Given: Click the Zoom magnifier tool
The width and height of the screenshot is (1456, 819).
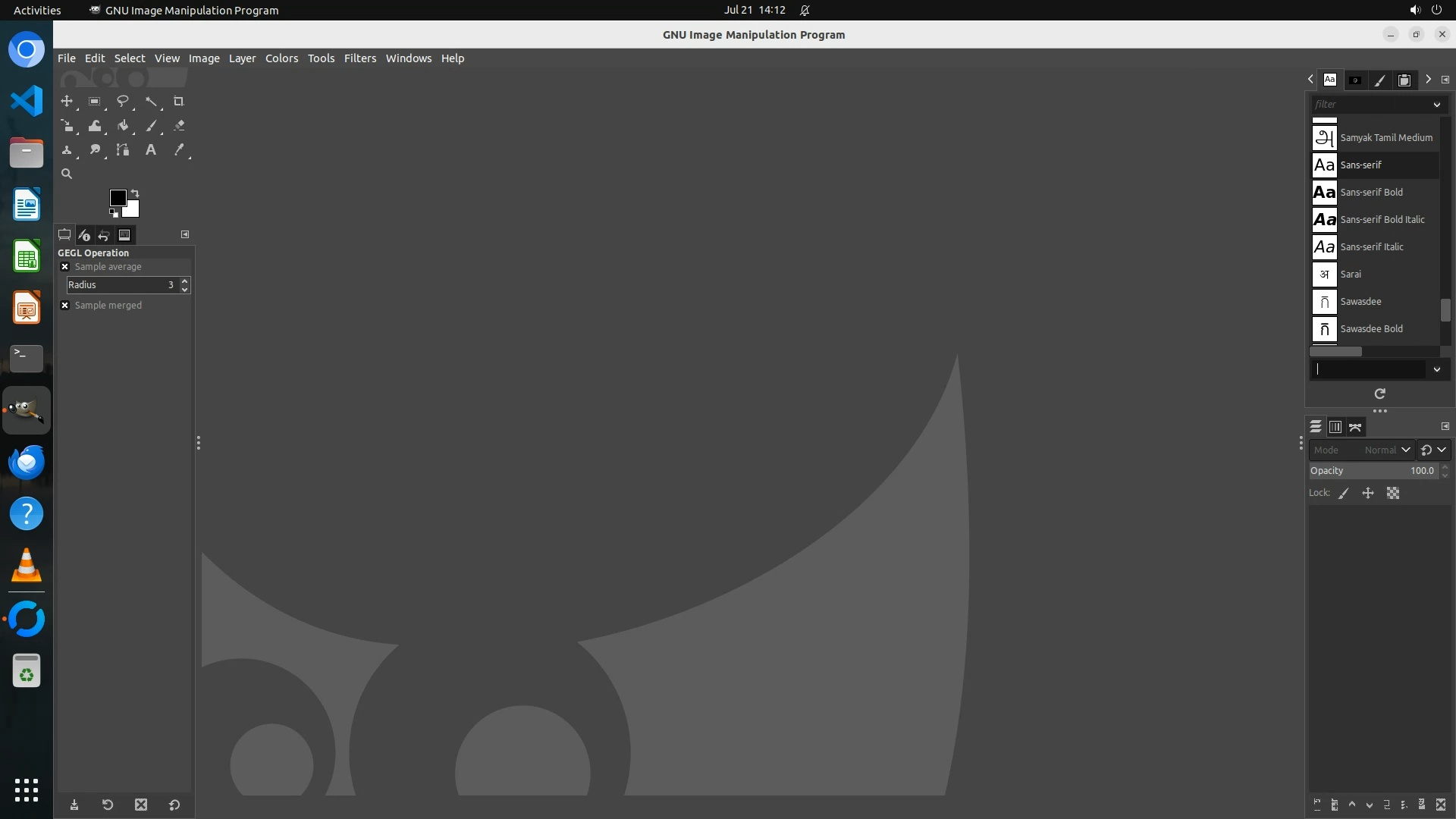Looking at the screenshot, I should pyautogui.click(x=67, y=174).
